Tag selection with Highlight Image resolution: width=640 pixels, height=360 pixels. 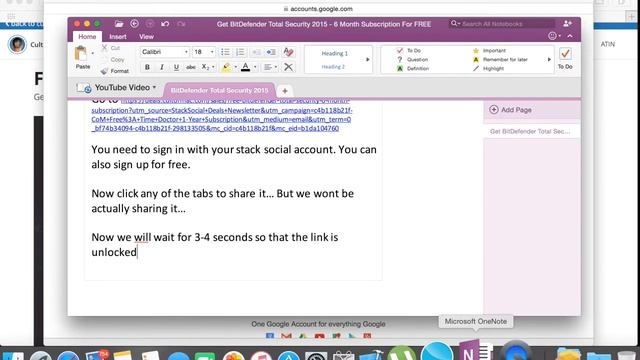pyautogui.click(x=488, y=69)
